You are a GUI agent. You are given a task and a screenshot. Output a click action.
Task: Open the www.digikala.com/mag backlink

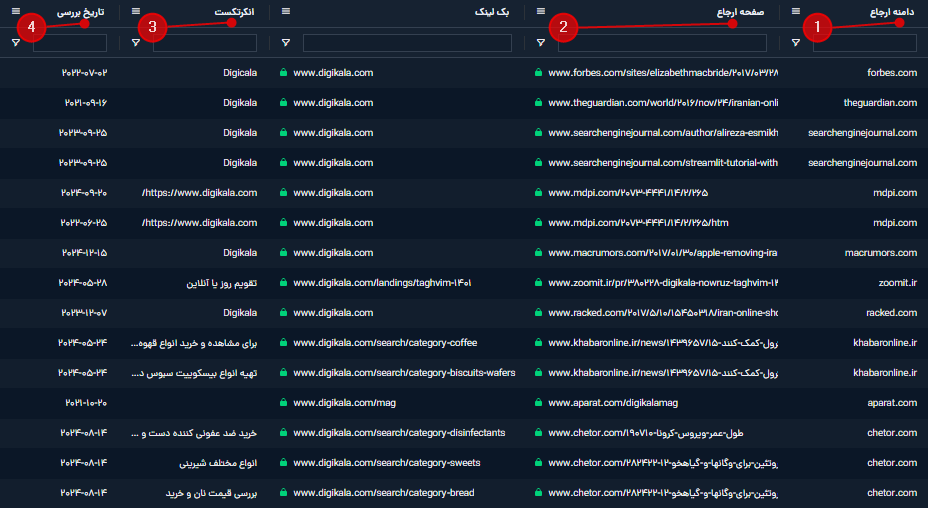point(344,403)
